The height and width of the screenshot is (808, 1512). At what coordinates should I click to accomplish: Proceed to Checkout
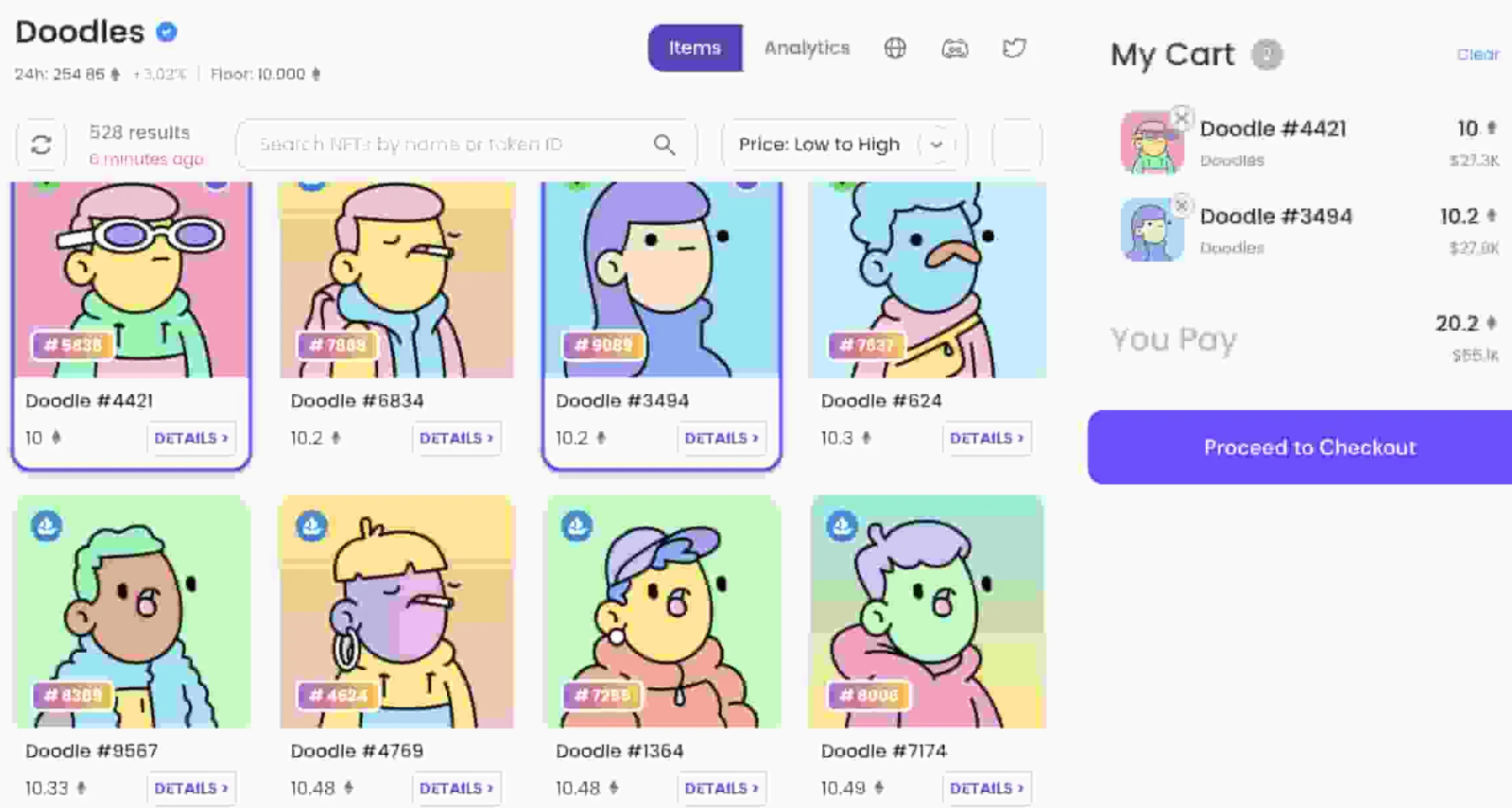(1309, 447)
